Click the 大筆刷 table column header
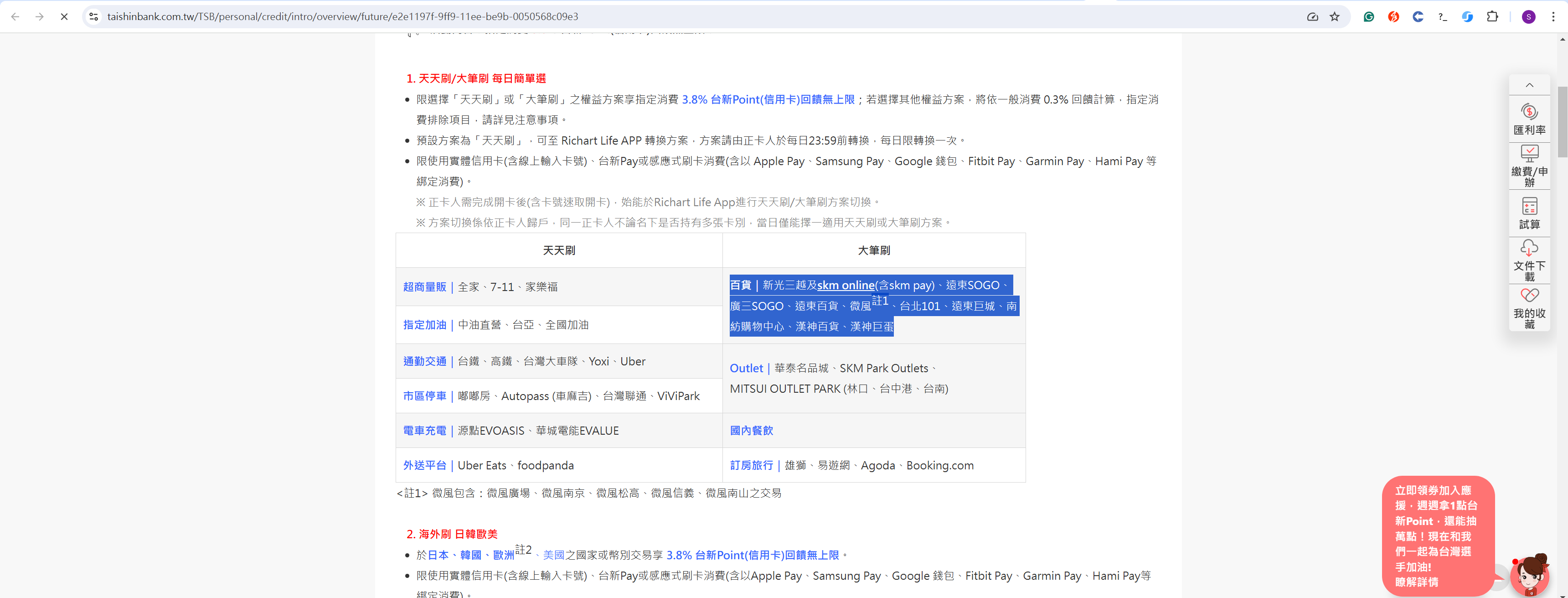The width and height of the screenshot is (1568, 598). point(873,250)
